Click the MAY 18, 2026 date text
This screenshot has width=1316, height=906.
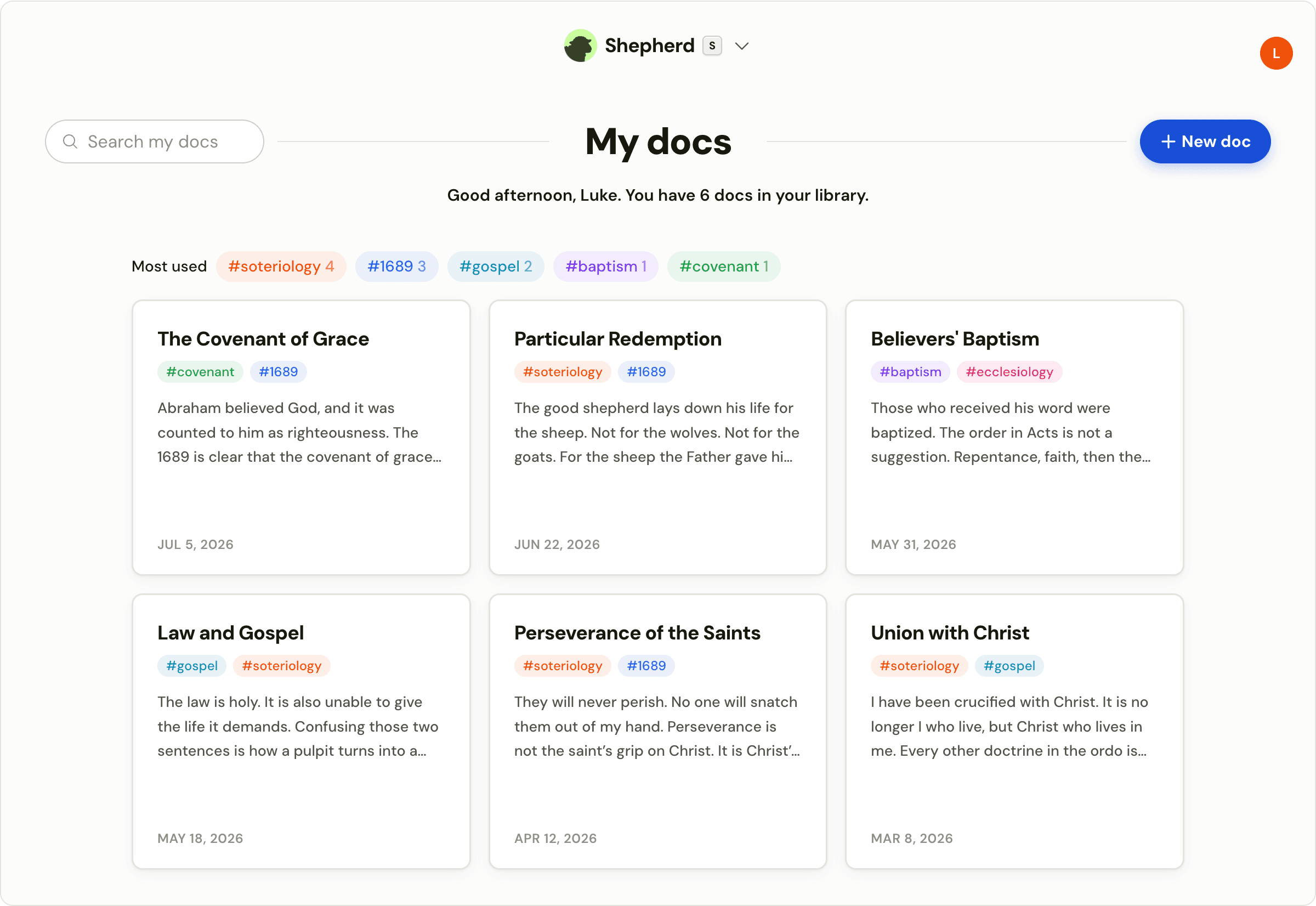(x=200, y=839)
